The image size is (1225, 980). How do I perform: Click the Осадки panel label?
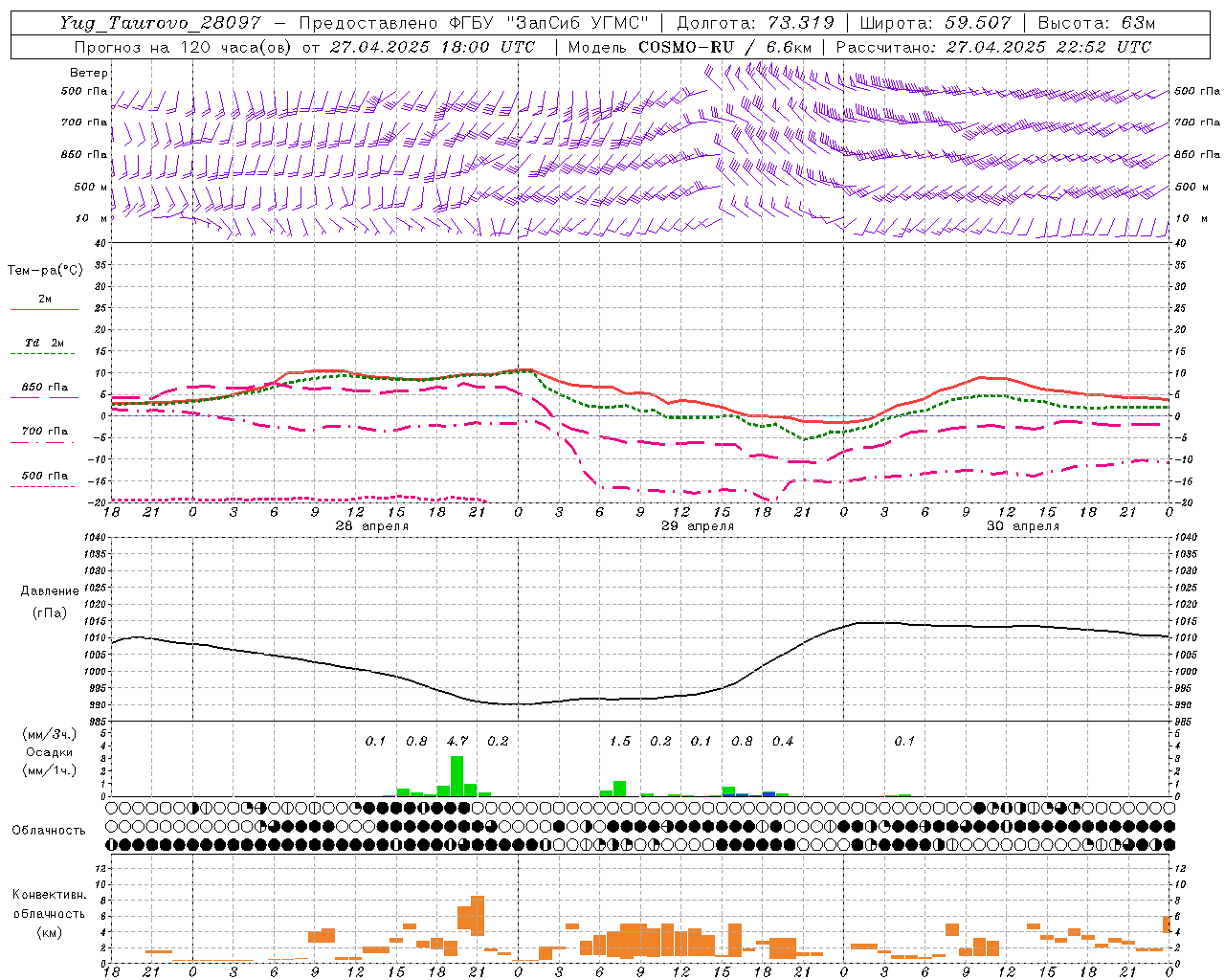click(x=49, y=752)
